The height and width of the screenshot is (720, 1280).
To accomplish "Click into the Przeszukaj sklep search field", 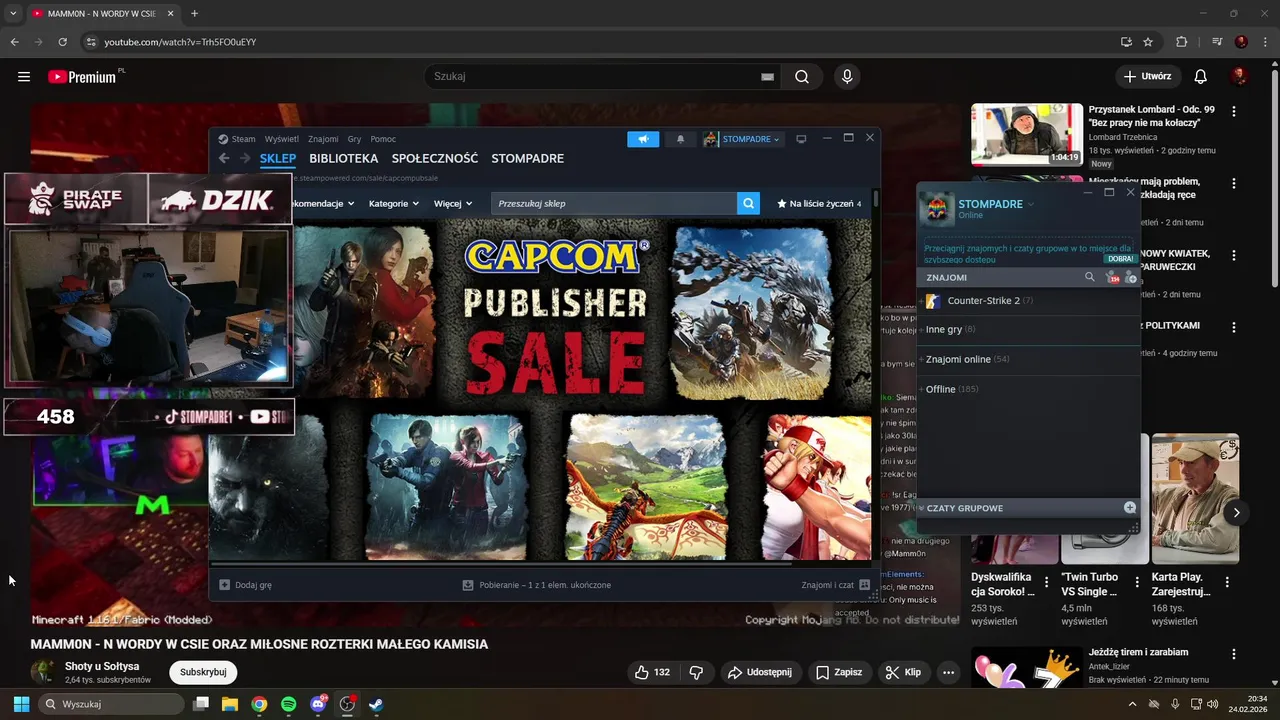I will [x=614, y=204].
